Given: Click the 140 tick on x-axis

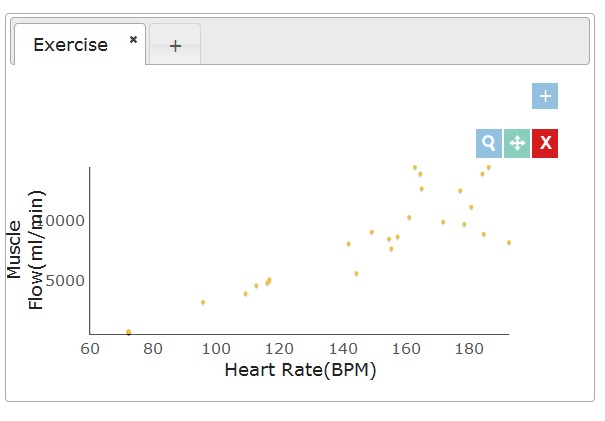Looking at the screenshot, I should tap(342, 348).
